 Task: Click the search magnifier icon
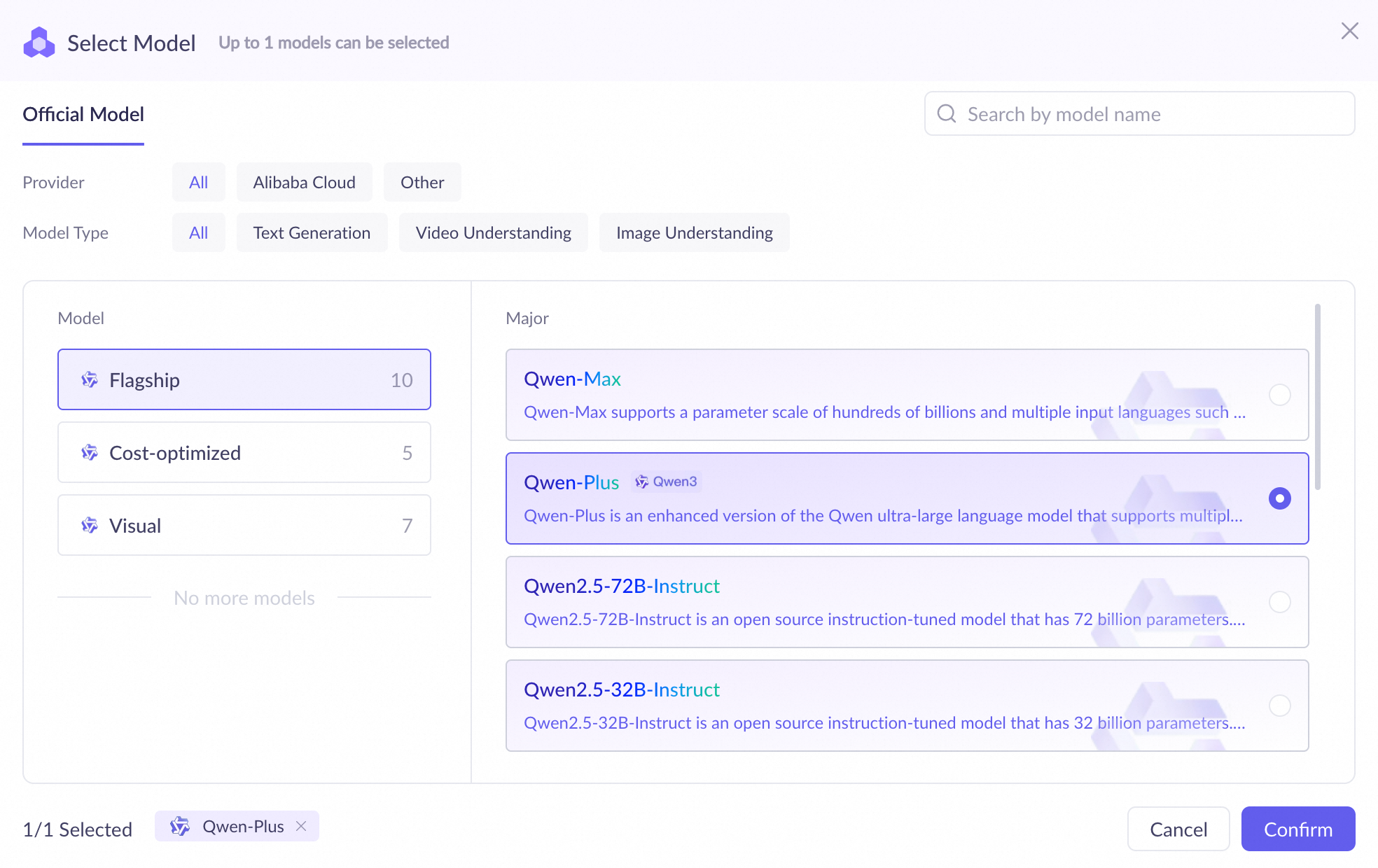coord(947,113)
